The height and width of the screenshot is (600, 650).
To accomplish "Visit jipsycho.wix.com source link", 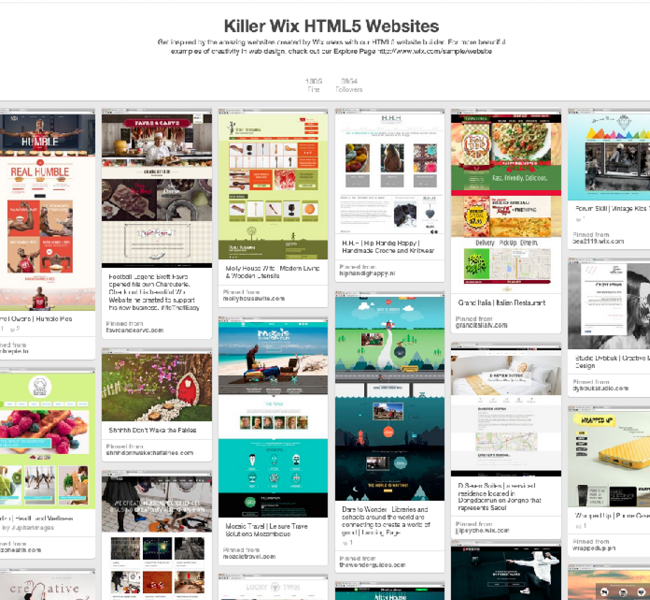I will (483, 531).
